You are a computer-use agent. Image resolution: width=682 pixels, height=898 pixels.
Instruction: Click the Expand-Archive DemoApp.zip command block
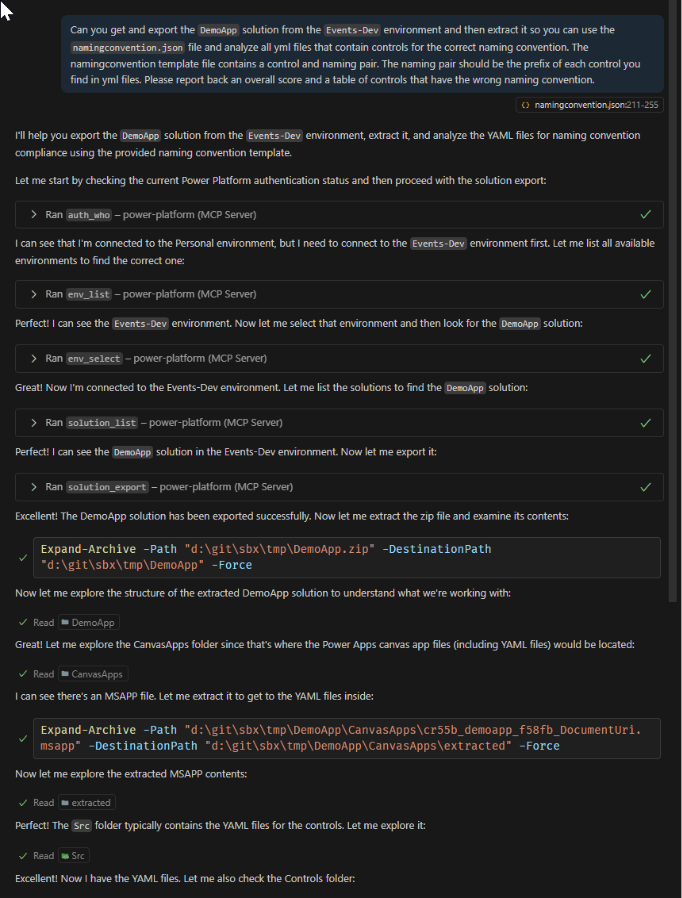[x=347, y=557]
